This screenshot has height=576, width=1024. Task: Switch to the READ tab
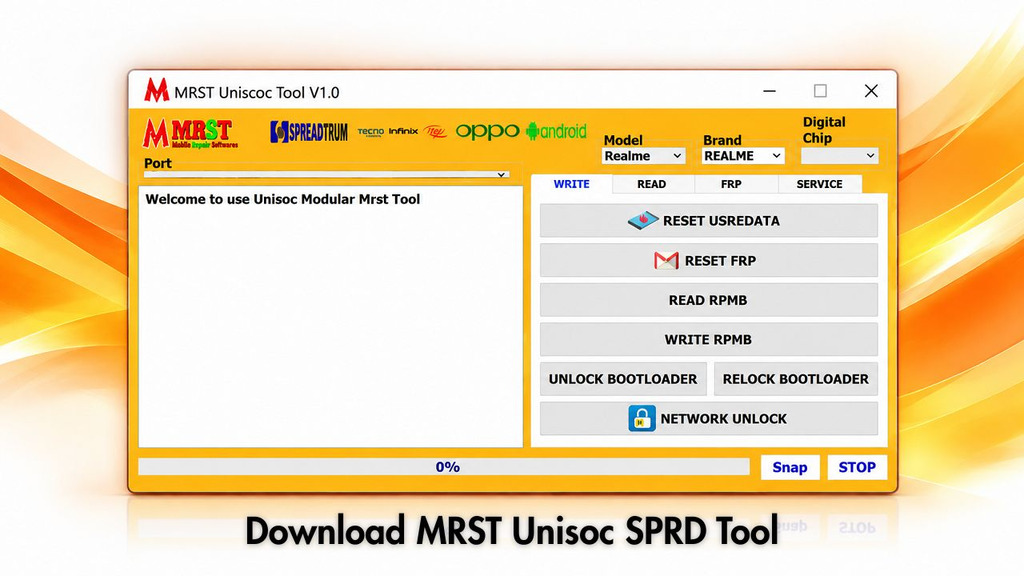[652, 184]
